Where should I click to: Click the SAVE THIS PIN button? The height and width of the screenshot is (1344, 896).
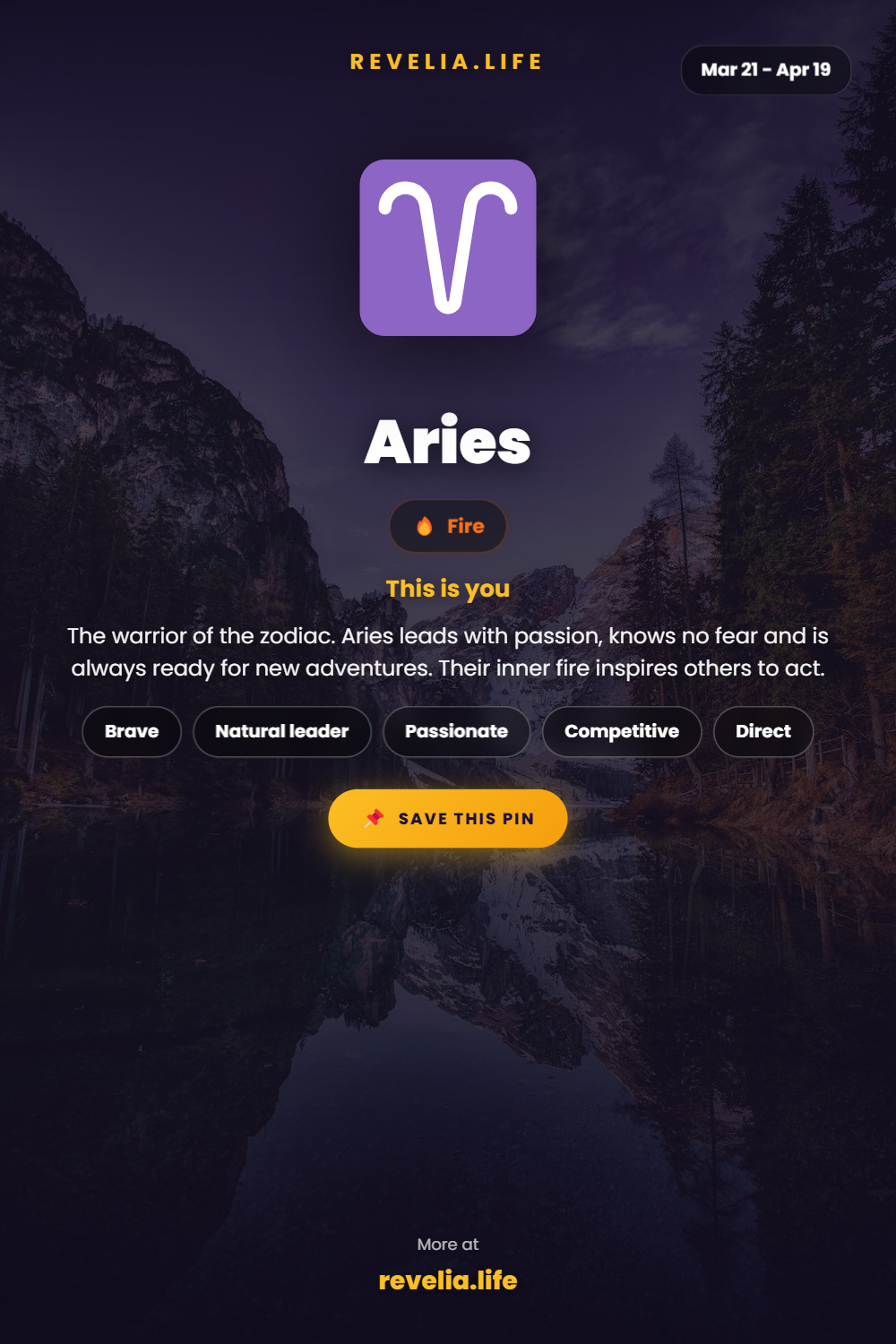[x=448, y=818]
